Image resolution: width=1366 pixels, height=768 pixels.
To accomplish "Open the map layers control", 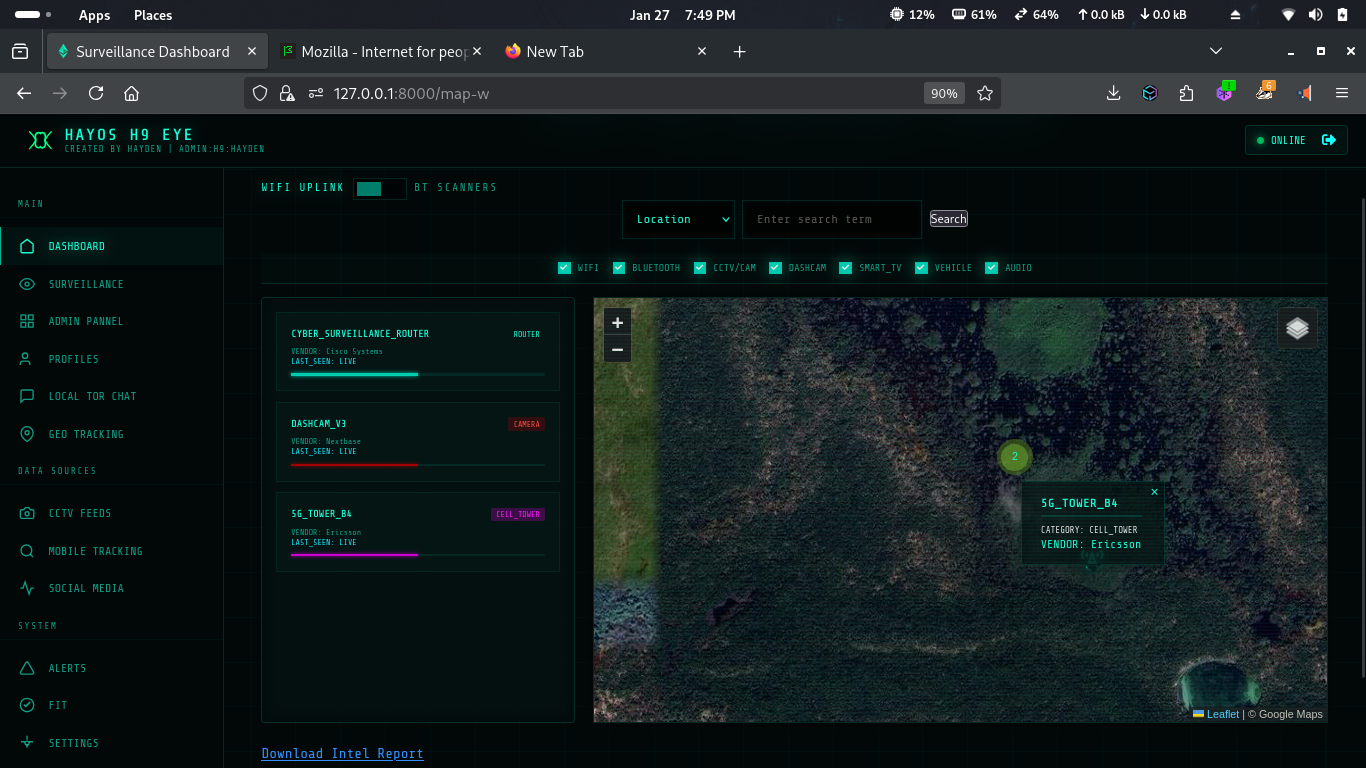I will pyautogui.click(x=1297, y=328).
